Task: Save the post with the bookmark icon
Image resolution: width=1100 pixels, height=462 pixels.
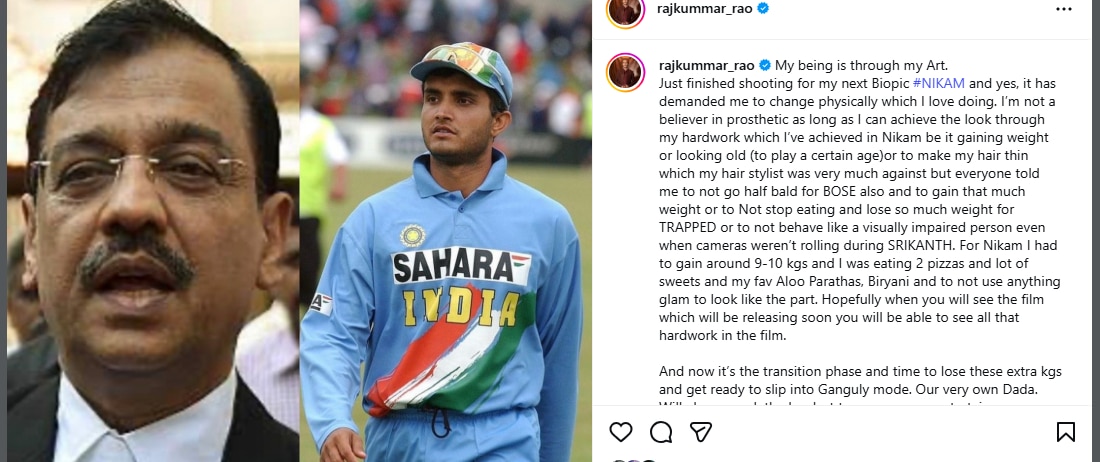Action: (x=1066, y=431)
